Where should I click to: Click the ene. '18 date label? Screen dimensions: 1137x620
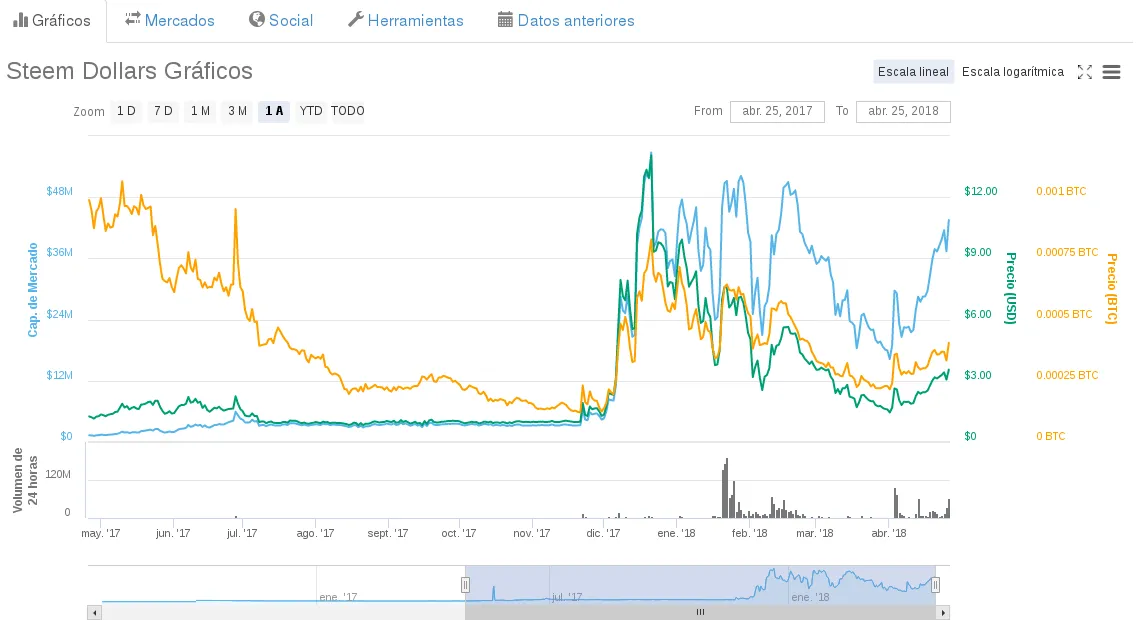point(676,533)
